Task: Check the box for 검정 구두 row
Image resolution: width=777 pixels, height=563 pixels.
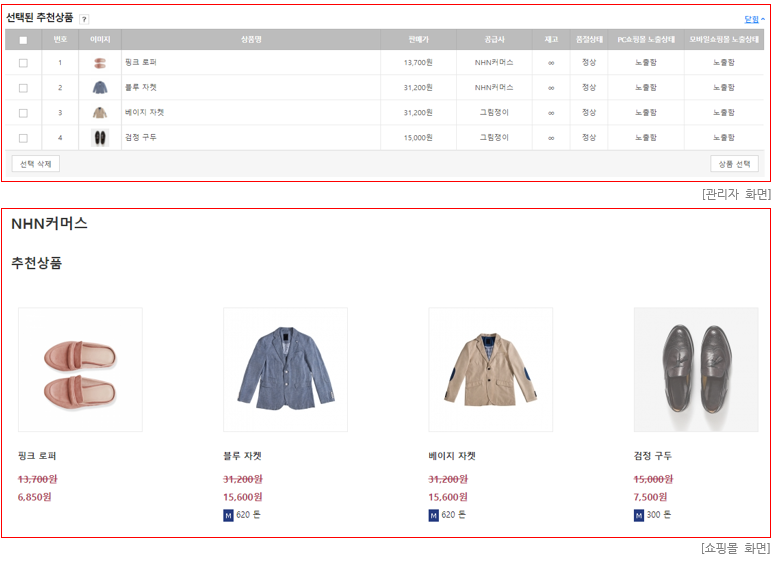Action: pos(23,138)
